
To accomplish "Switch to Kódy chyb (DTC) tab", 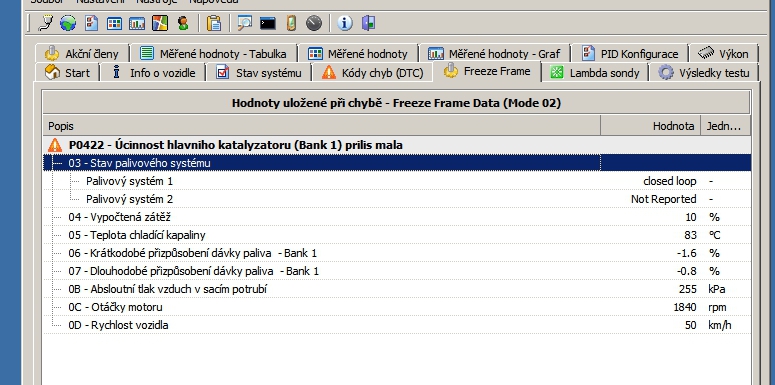I will coord(373,73).
